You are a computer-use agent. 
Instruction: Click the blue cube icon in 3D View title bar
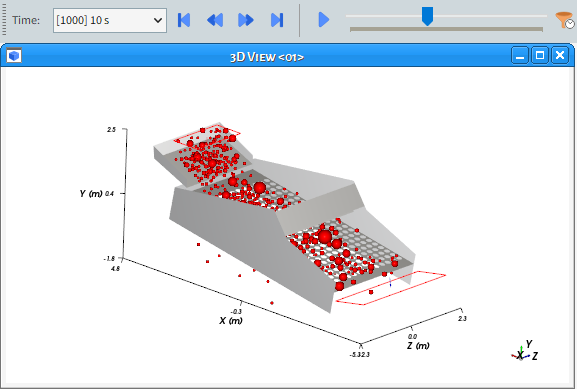click(x=14, y=56)
